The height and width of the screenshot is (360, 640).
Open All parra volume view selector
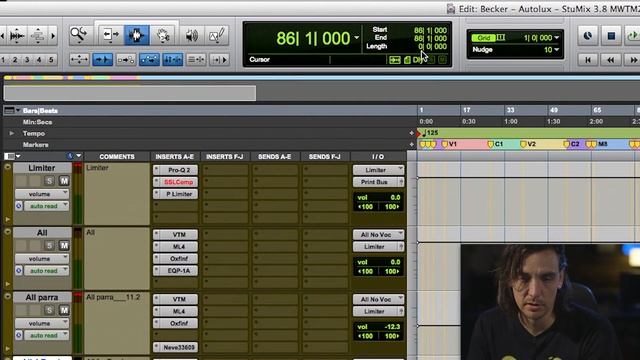pyautogui.click(x=42, y=323)
